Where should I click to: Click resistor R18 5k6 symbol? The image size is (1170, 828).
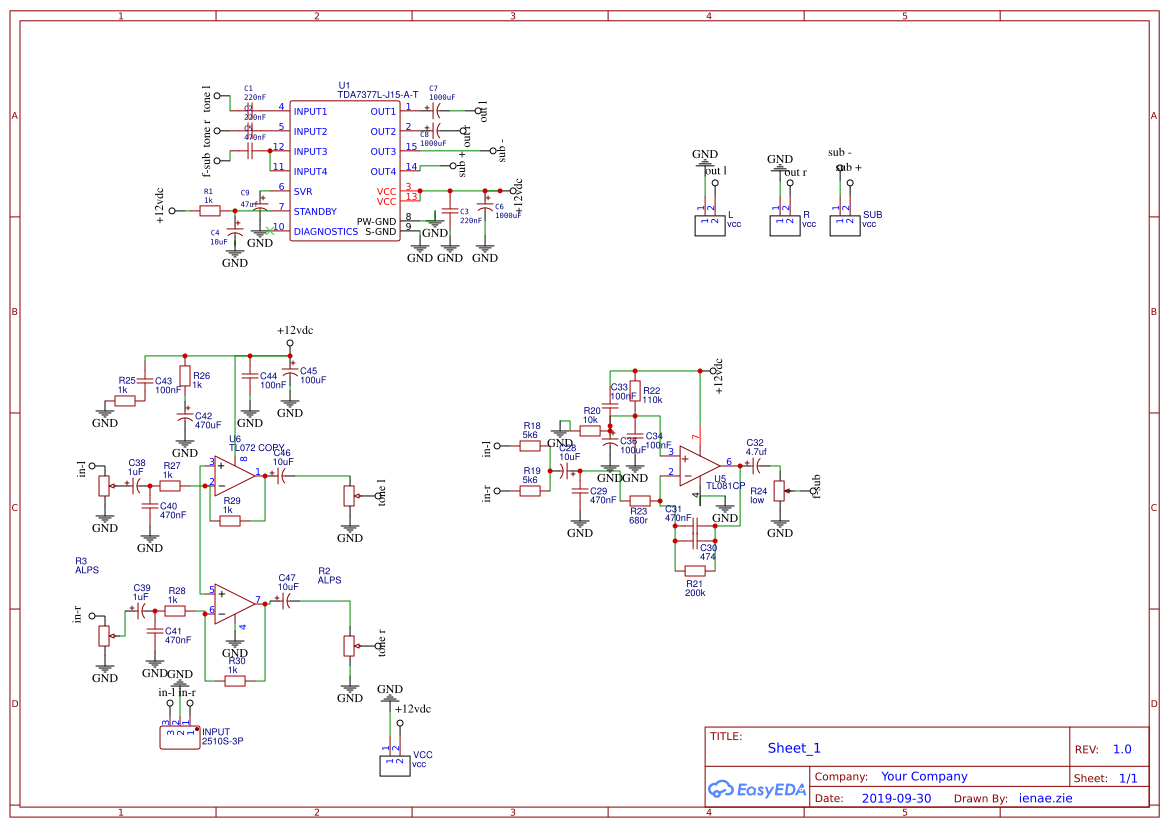coord(530,446)
